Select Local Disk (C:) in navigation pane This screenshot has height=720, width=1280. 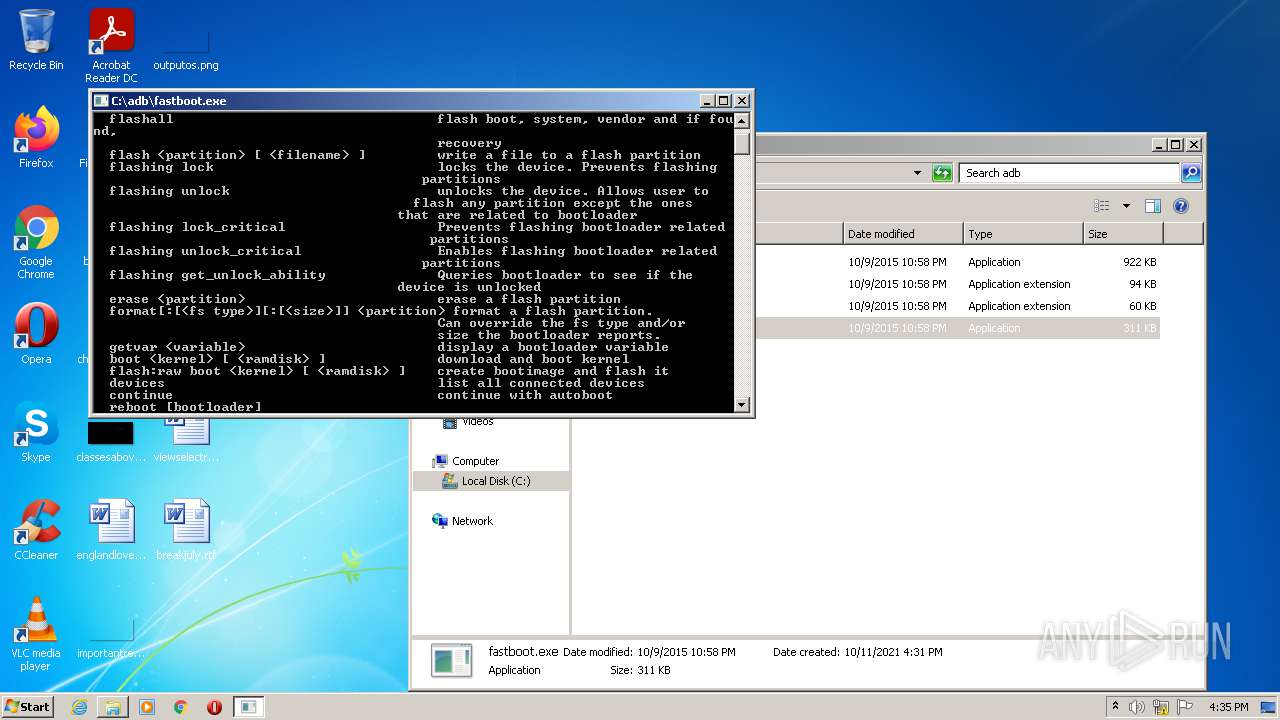point(495,481)
